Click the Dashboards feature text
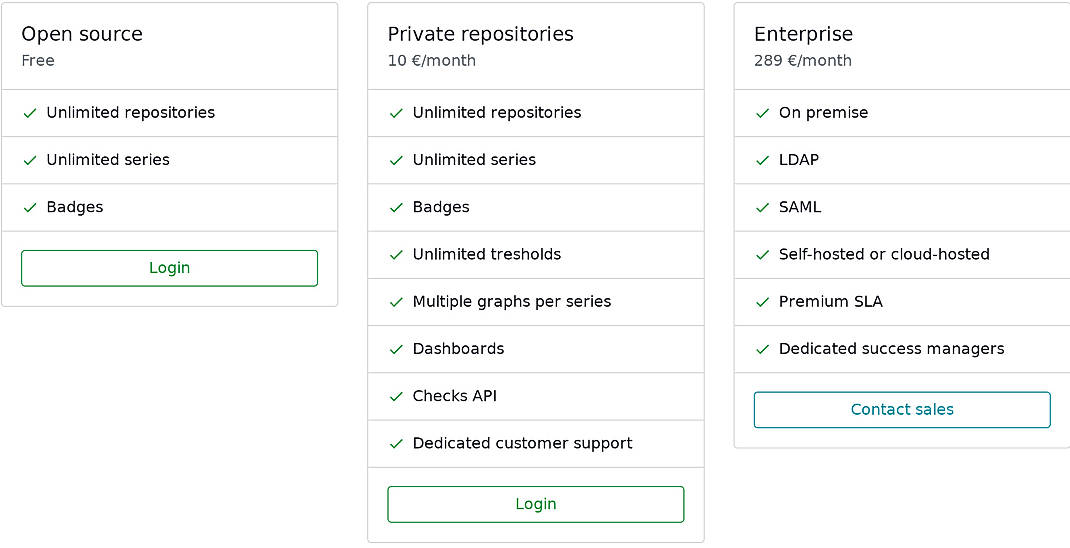Image resolution: width=1070 pixels, height=548 pixels. pyautogui.click(x=459, y=349)
